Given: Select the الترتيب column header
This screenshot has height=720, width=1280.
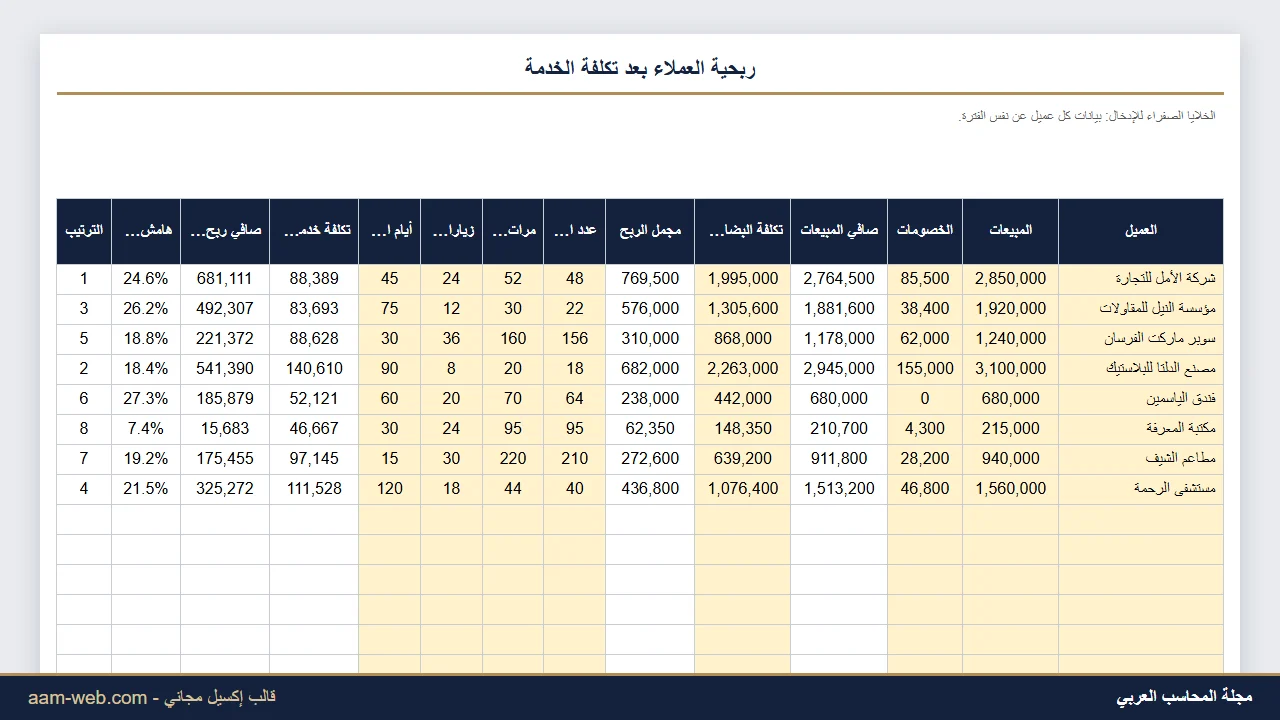Looking at the screenshot, I should 84,230.
